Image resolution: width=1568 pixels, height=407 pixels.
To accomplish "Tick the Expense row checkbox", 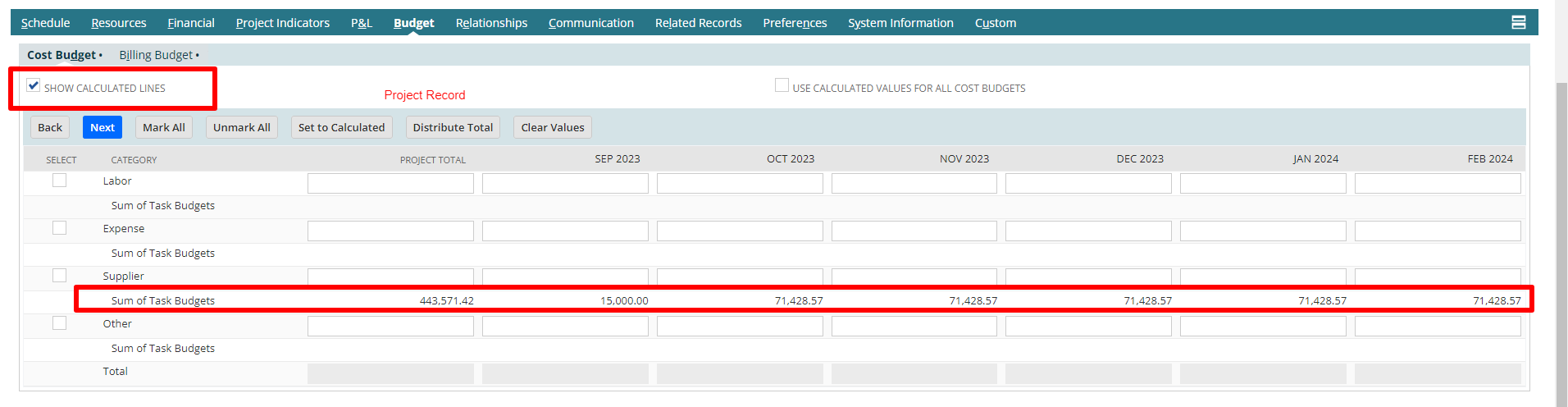I will coord(59,228).
